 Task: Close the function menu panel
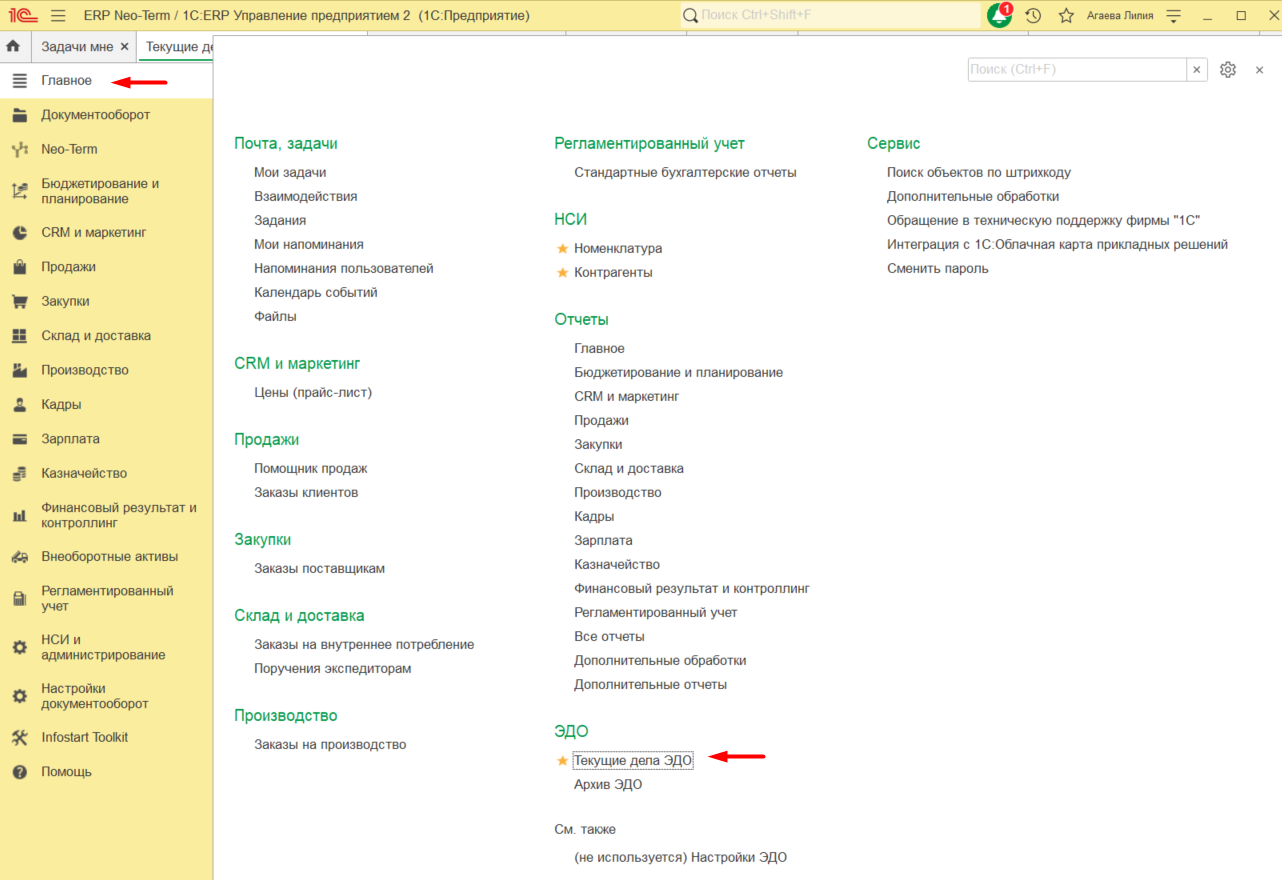(x=1259, y=69)
